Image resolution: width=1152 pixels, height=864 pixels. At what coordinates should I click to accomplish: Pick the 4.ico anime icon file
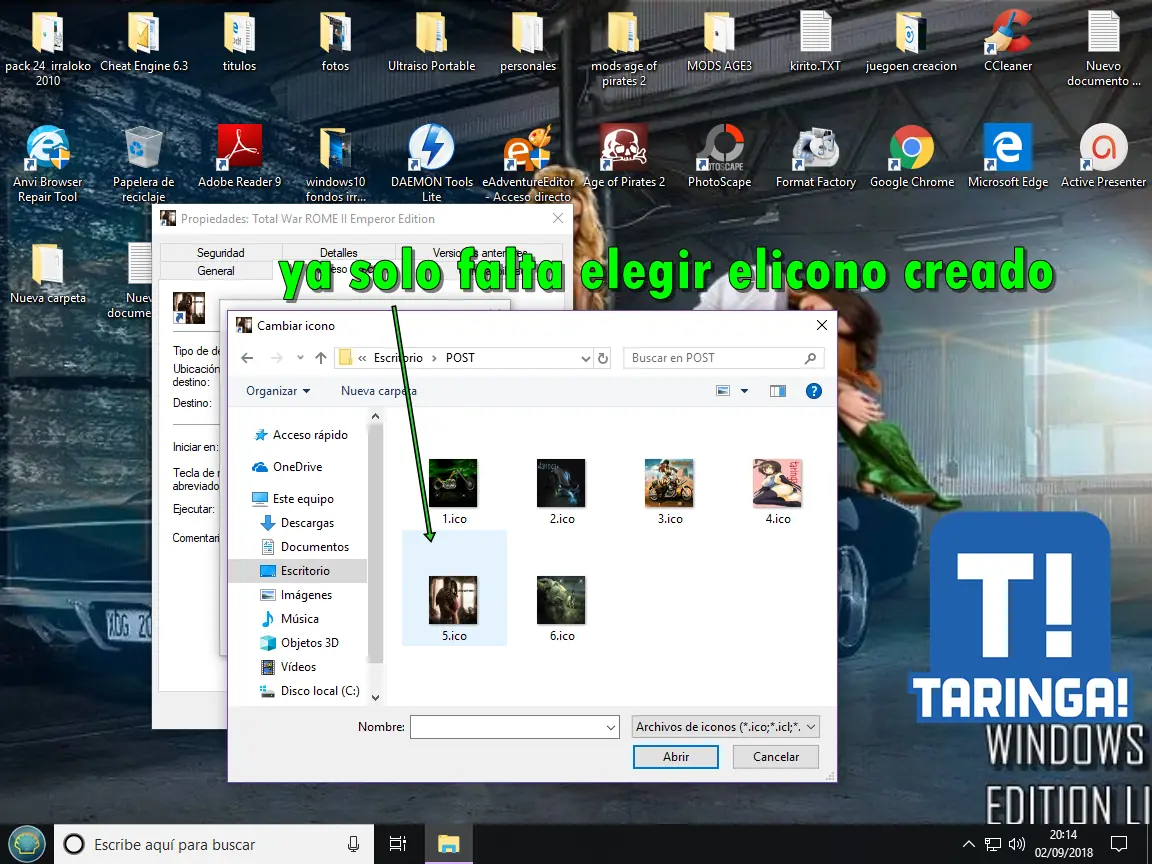(x=777, y=483)
